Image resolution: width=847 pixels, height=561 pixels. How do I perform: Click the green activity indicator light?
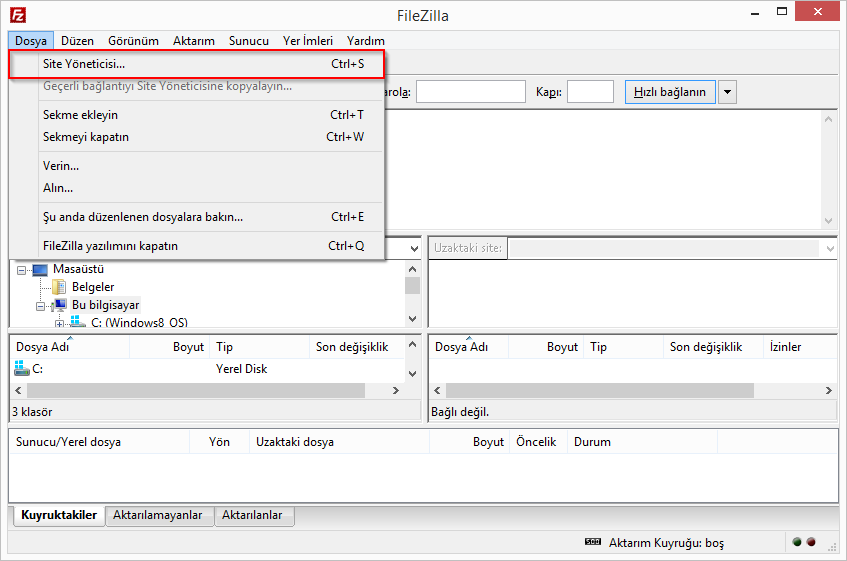coord(797,542)
